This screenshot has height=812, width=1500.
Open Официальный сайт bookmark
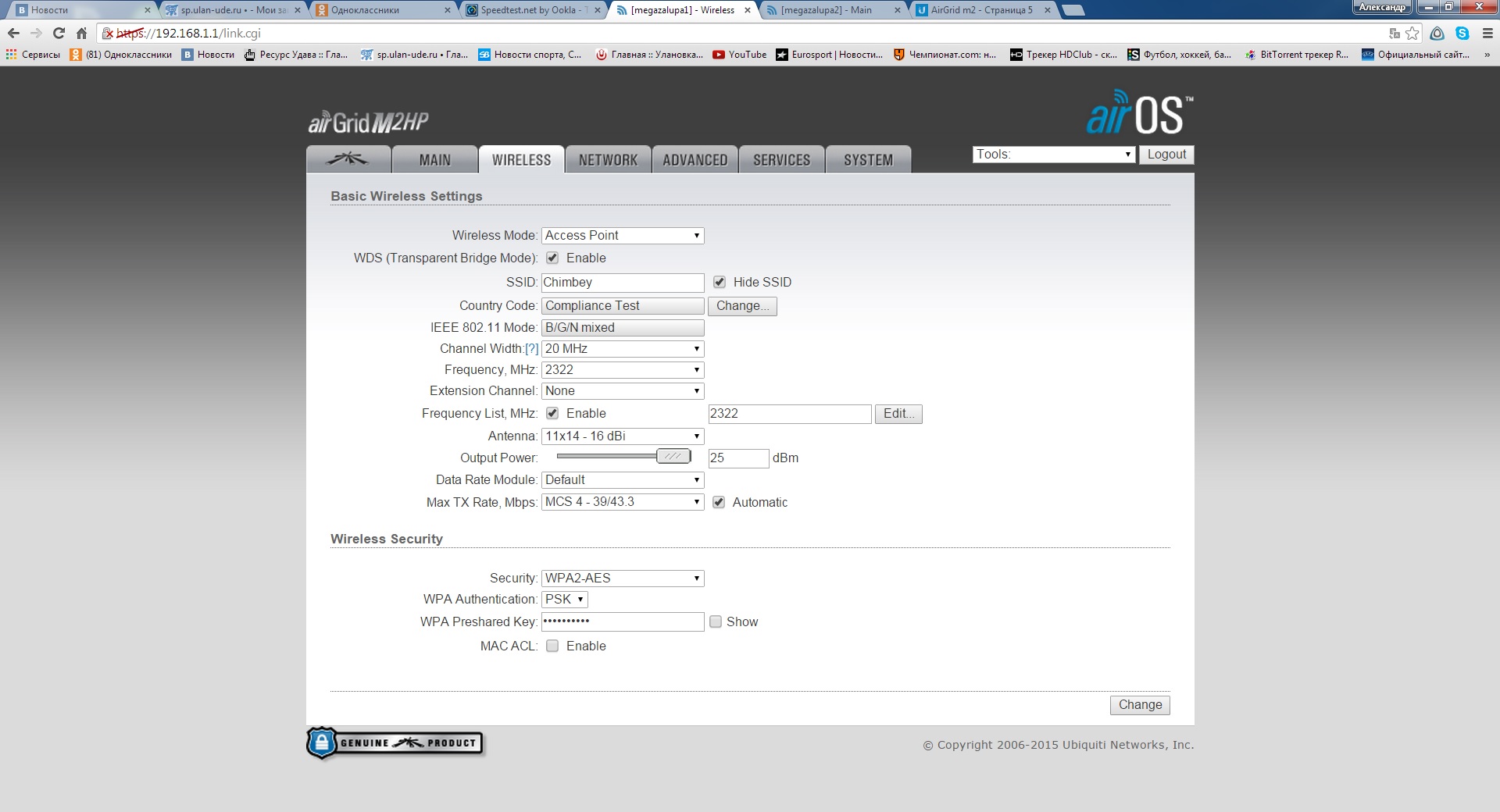tap(1416, 55)
